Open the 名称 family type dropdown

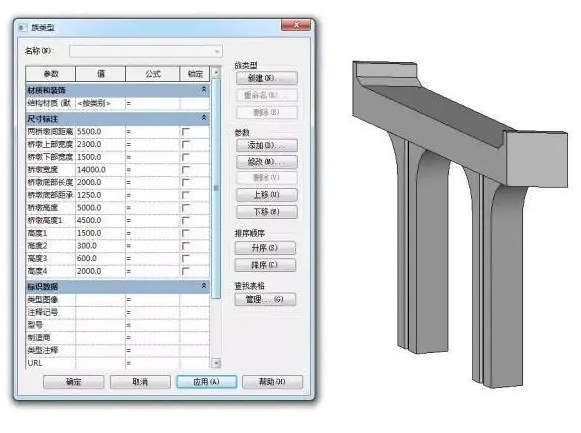146,51
